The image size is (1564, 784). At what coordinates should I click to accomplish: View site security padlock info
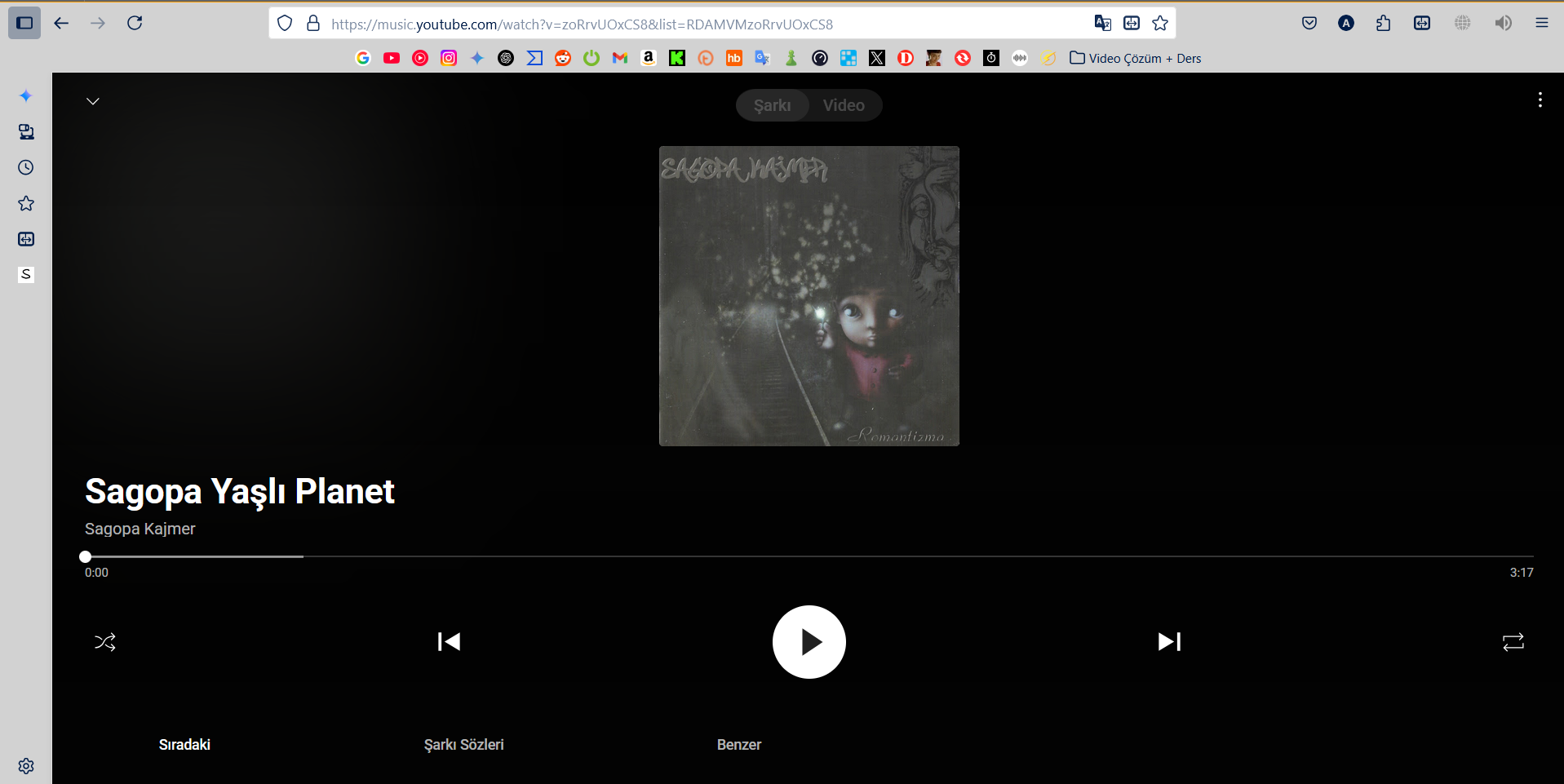coord(313,24)
